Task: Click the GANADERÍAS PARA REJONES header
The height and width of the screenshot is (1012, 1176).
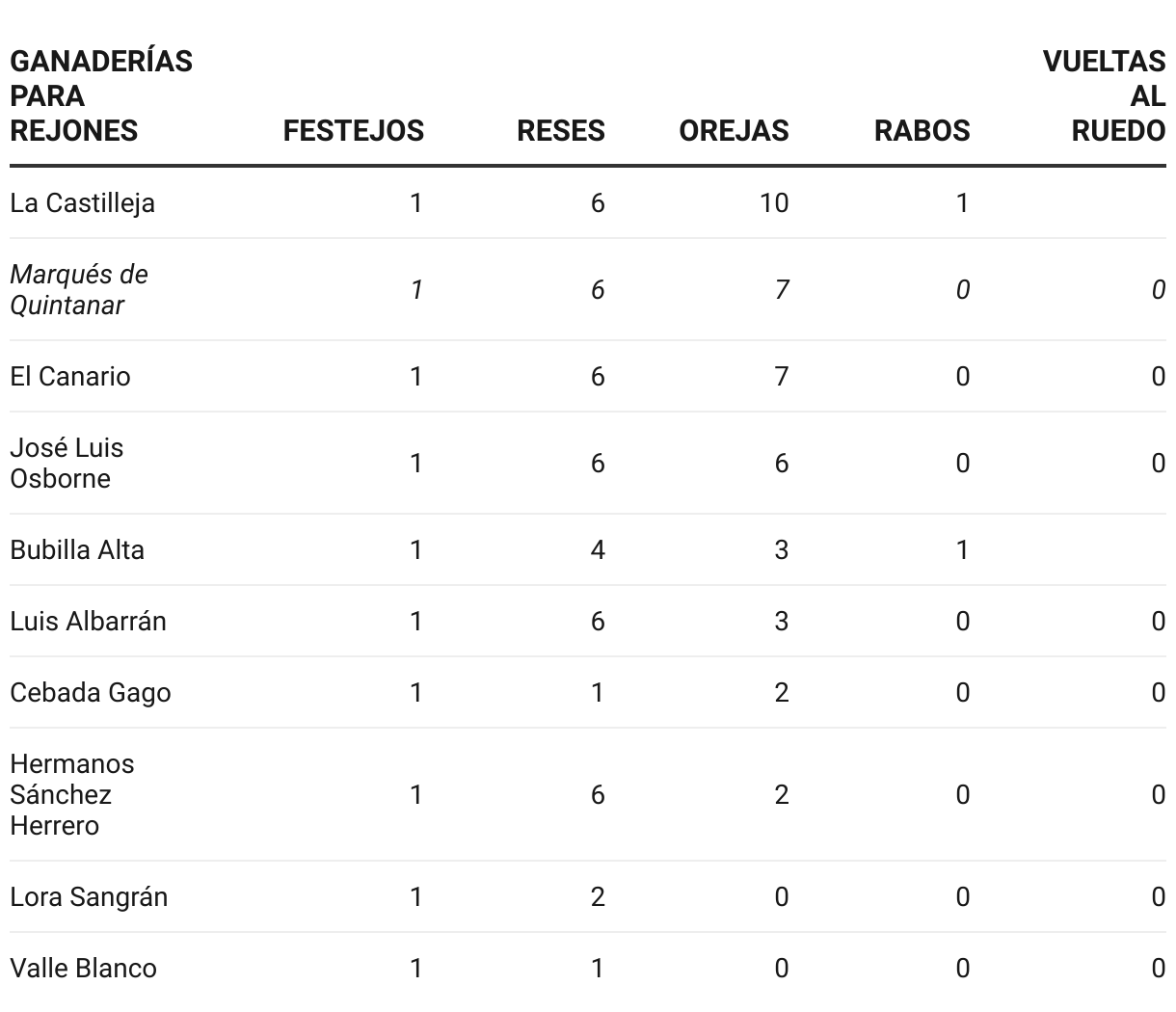Action: tap(101, 96)
